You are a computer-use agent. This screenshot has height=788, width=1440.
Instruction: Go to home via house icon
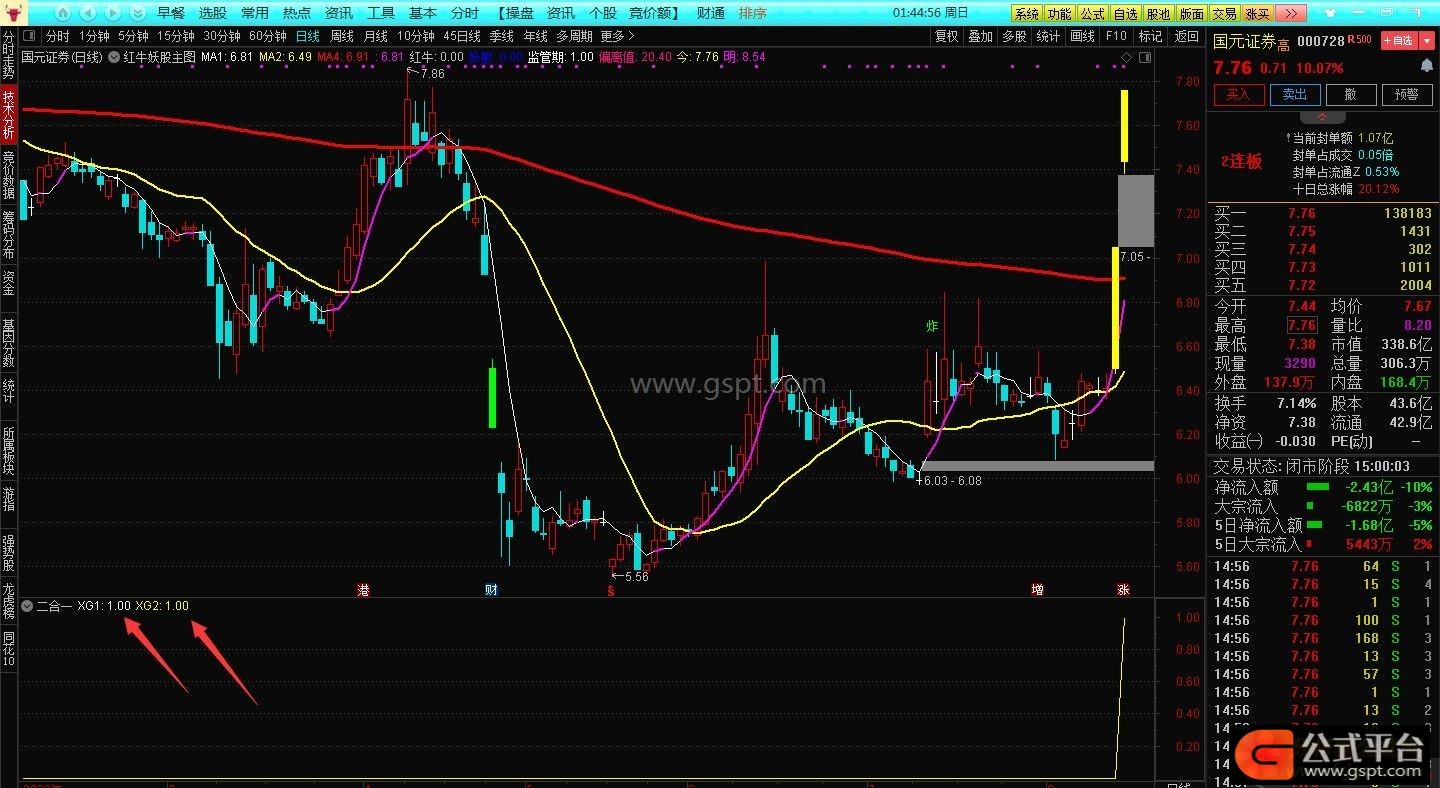point(63,13)
